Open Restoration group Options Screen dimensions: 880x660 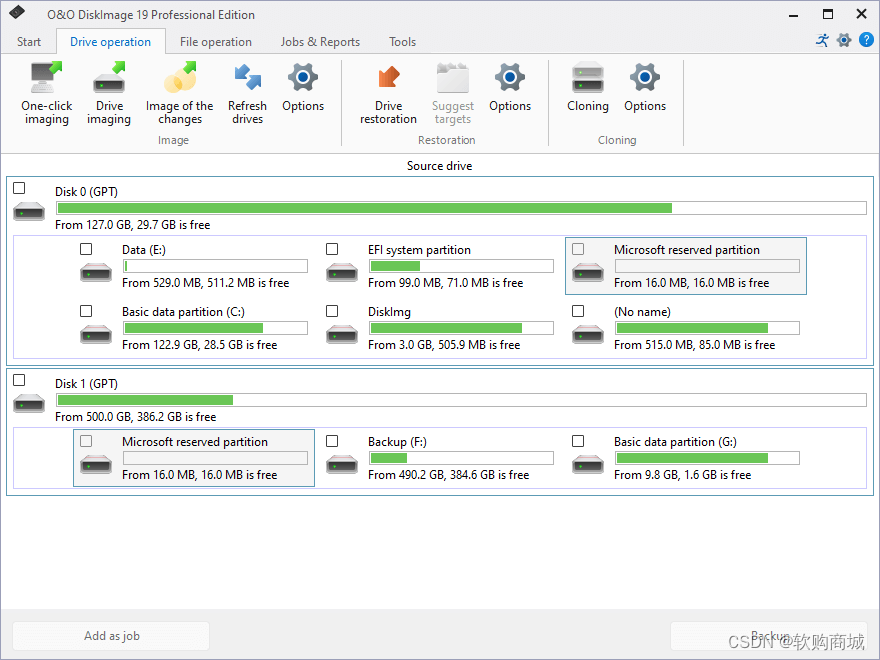pyautogui.click(x=510, y=88)
